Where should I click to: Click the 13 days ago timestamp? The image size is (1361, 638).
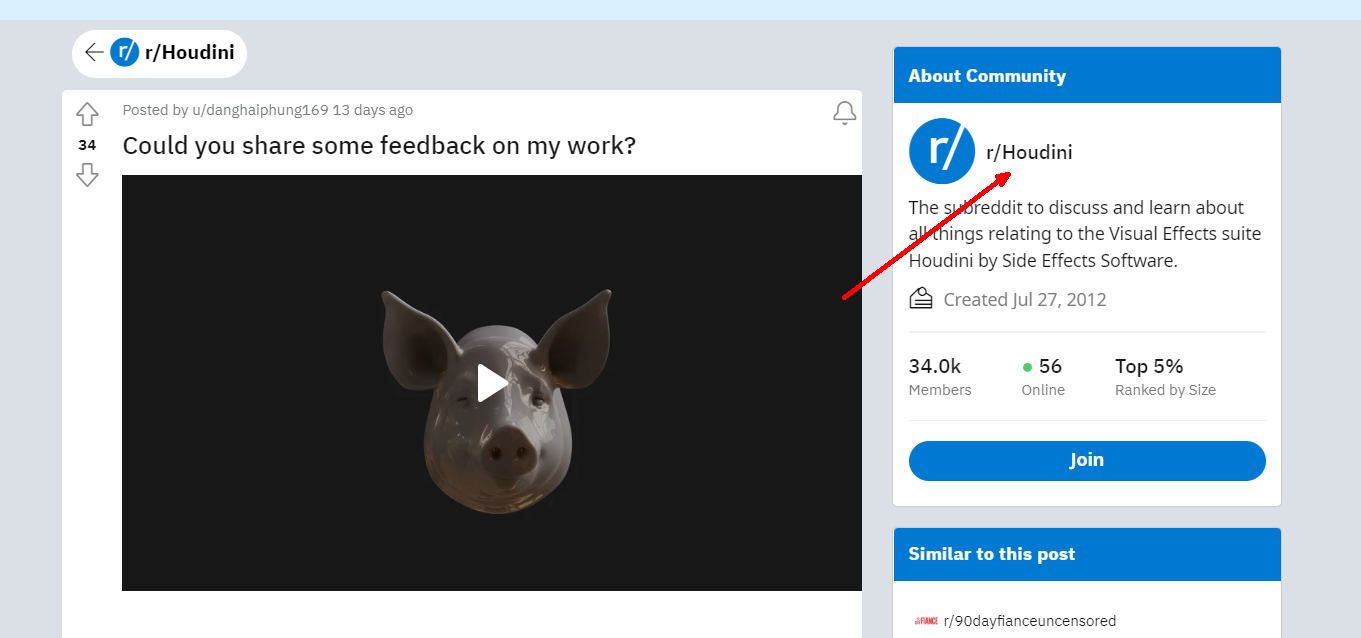(x=372, y=110)
